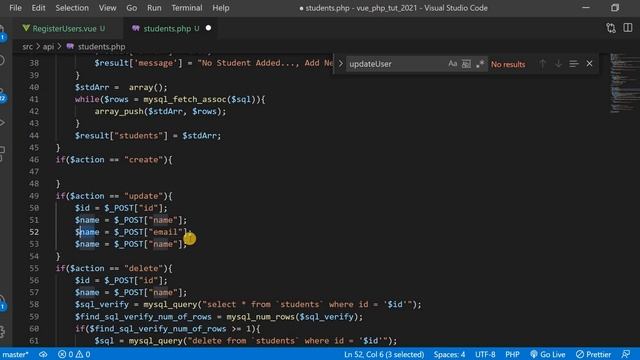Change indentation via Spaces: 4
The image size is (640, 360).
(449, 354)
